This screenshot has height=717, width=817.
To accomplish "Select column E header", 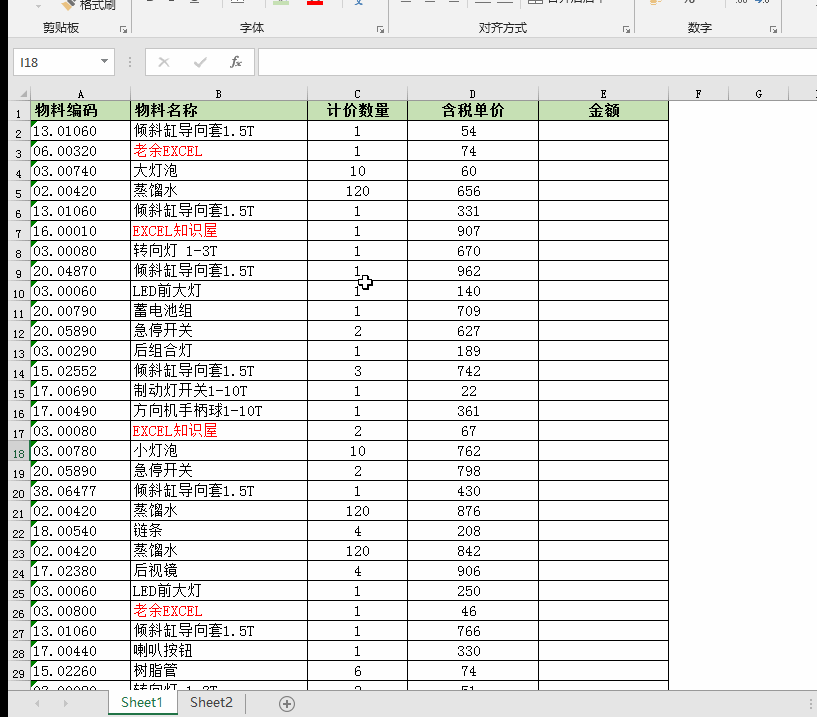I will point(603,94).
